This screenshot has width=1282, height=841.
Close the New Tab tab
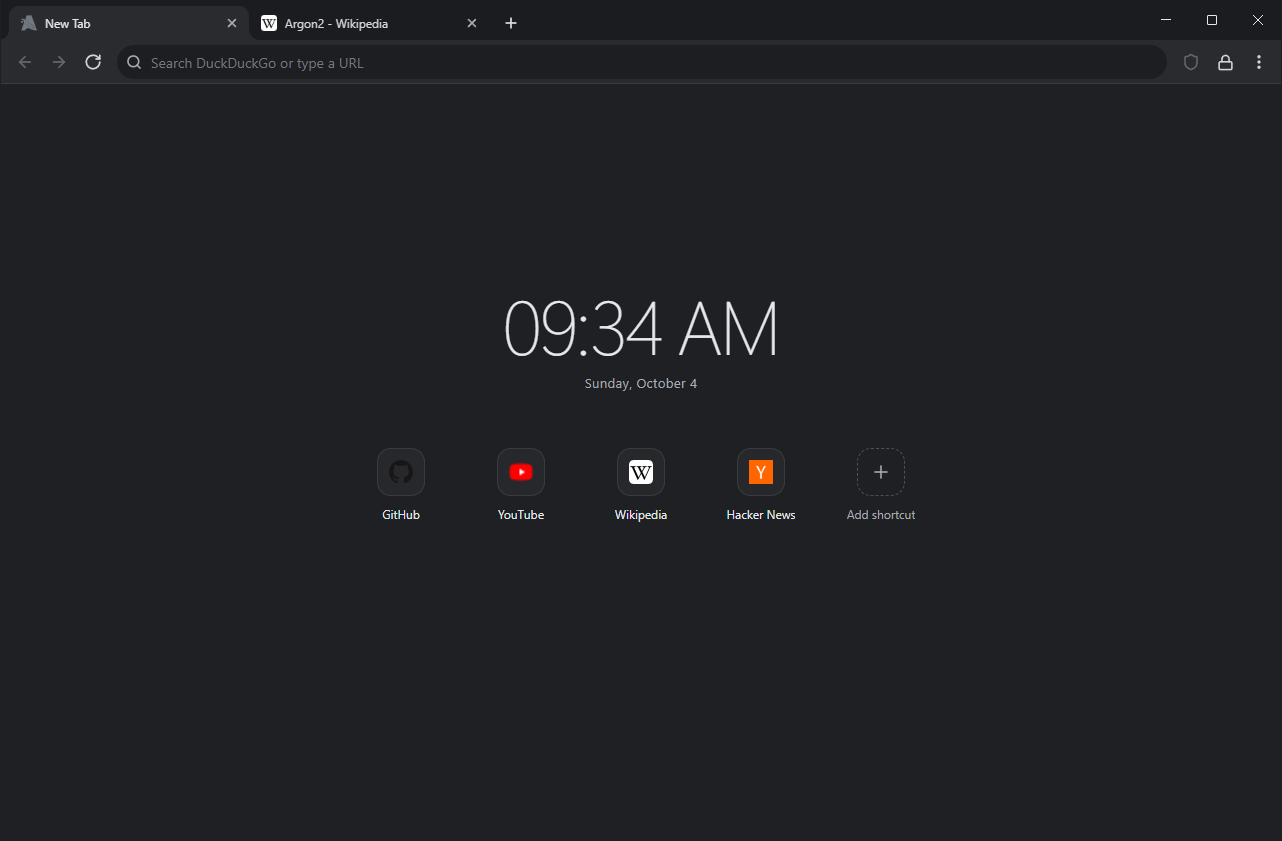[x=232, y=23]
